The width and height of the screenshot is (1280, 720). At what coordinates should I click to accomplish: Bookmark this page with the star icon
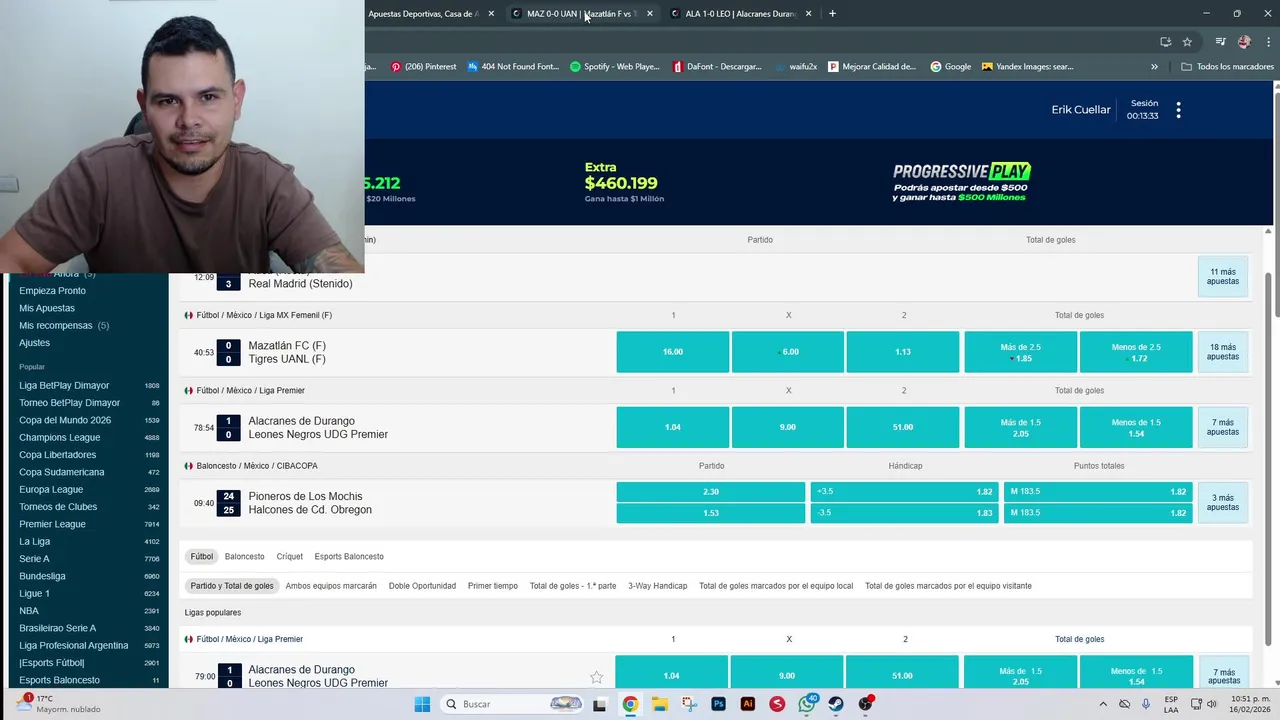coord(1187,41)
